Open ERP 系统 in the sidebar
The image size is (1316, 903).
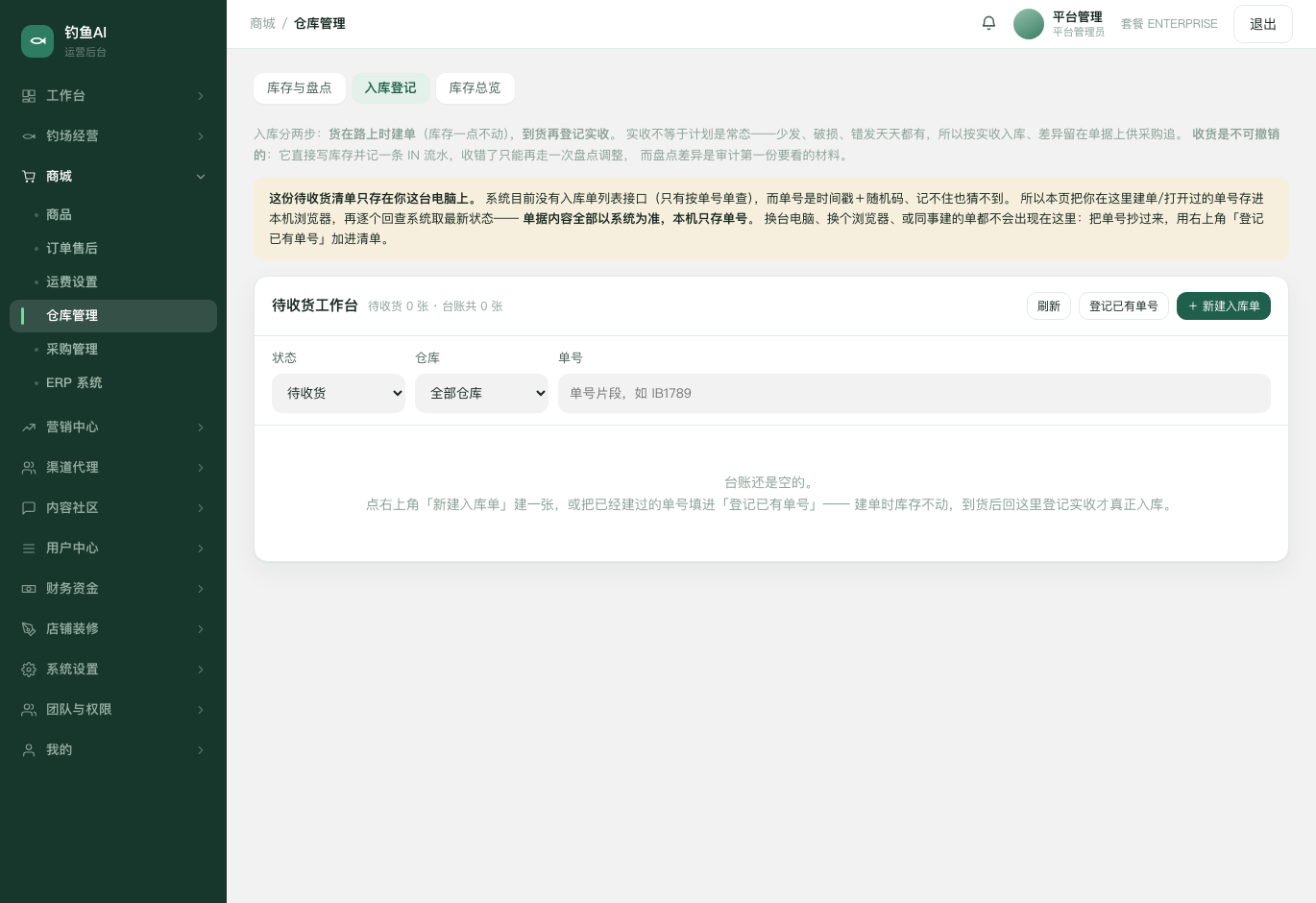click(113, 383)
